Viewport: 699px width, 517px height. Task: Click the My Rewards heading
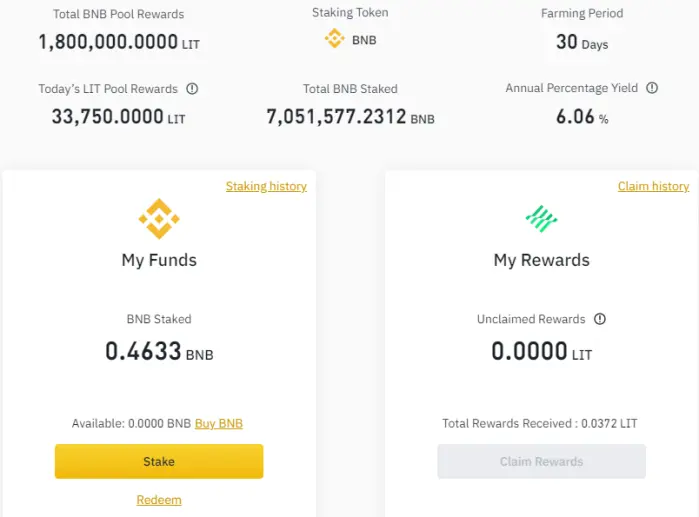541,260
